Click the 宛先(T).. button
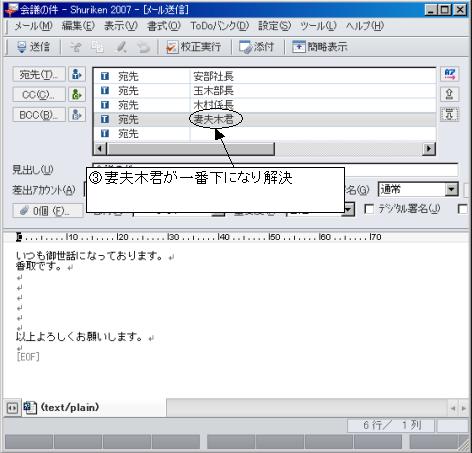Screen dimensions: 472x453 point(39,74)
